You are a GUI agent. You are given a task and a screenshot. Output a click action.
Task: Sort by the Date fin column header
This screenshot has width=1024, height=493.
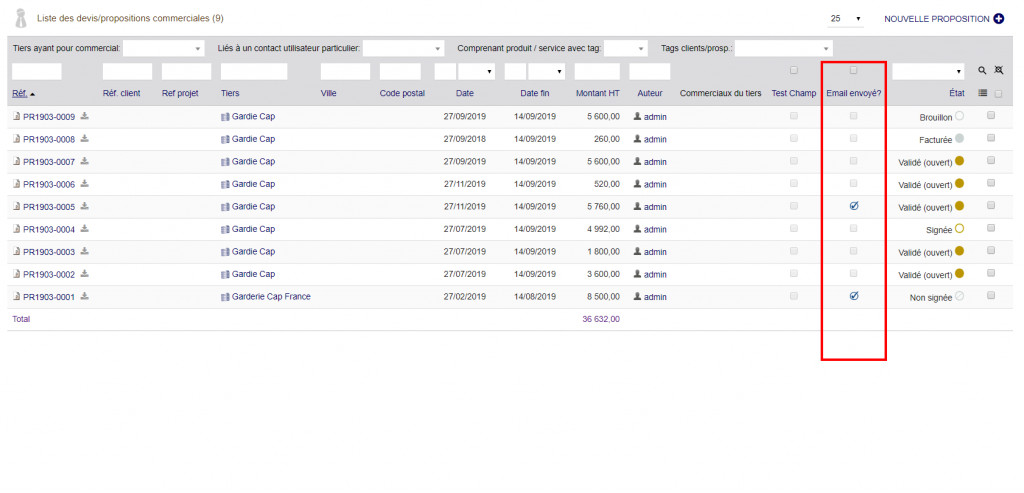click(x=535, y=93)
